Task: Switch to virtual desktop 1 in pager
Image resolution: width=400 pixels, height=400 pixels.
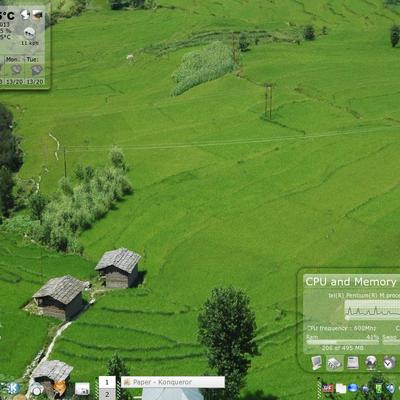Action: coord(107,382)
